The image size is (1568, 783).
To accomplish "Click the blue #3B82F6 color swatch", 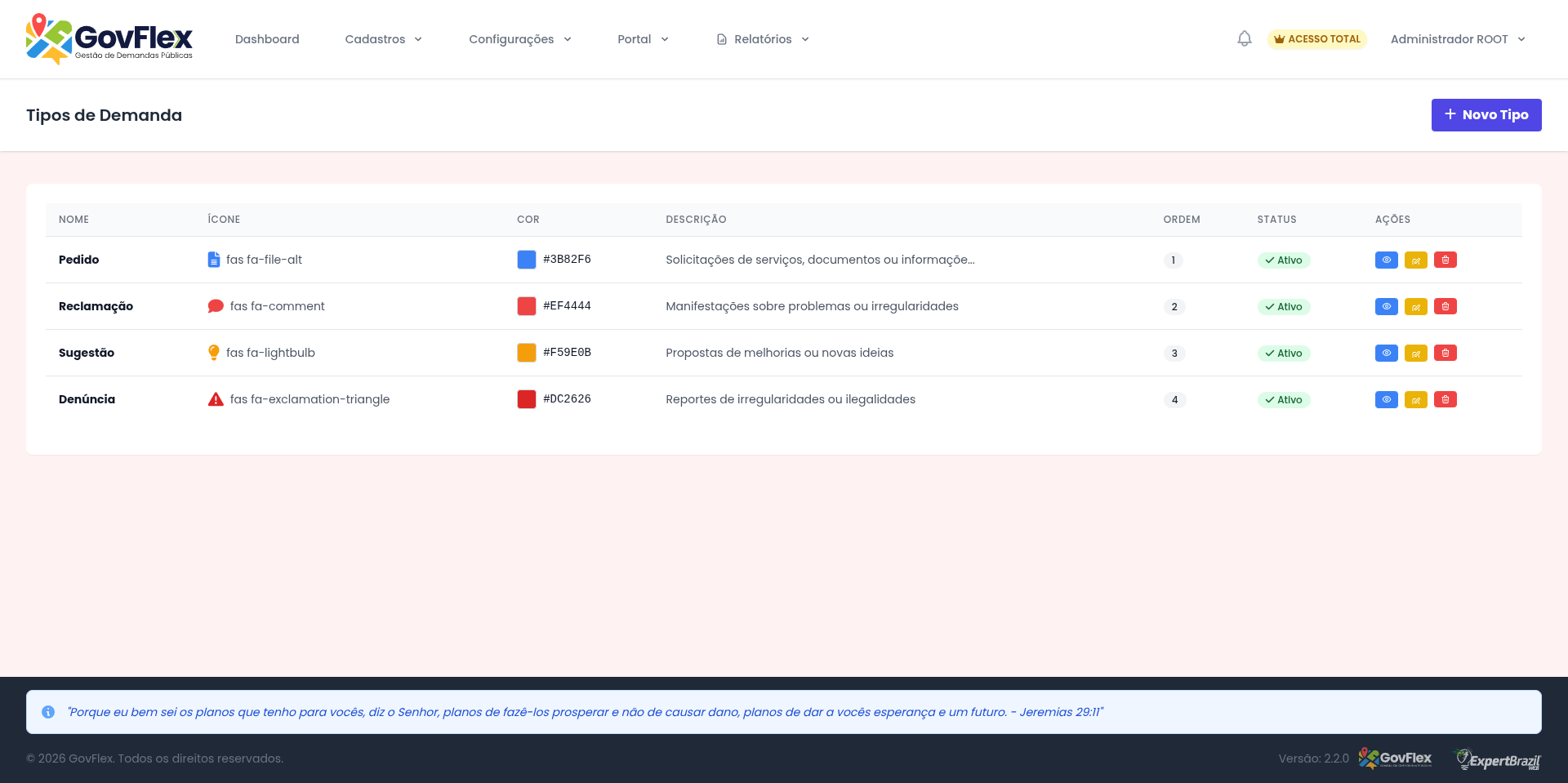I will 527,260.
